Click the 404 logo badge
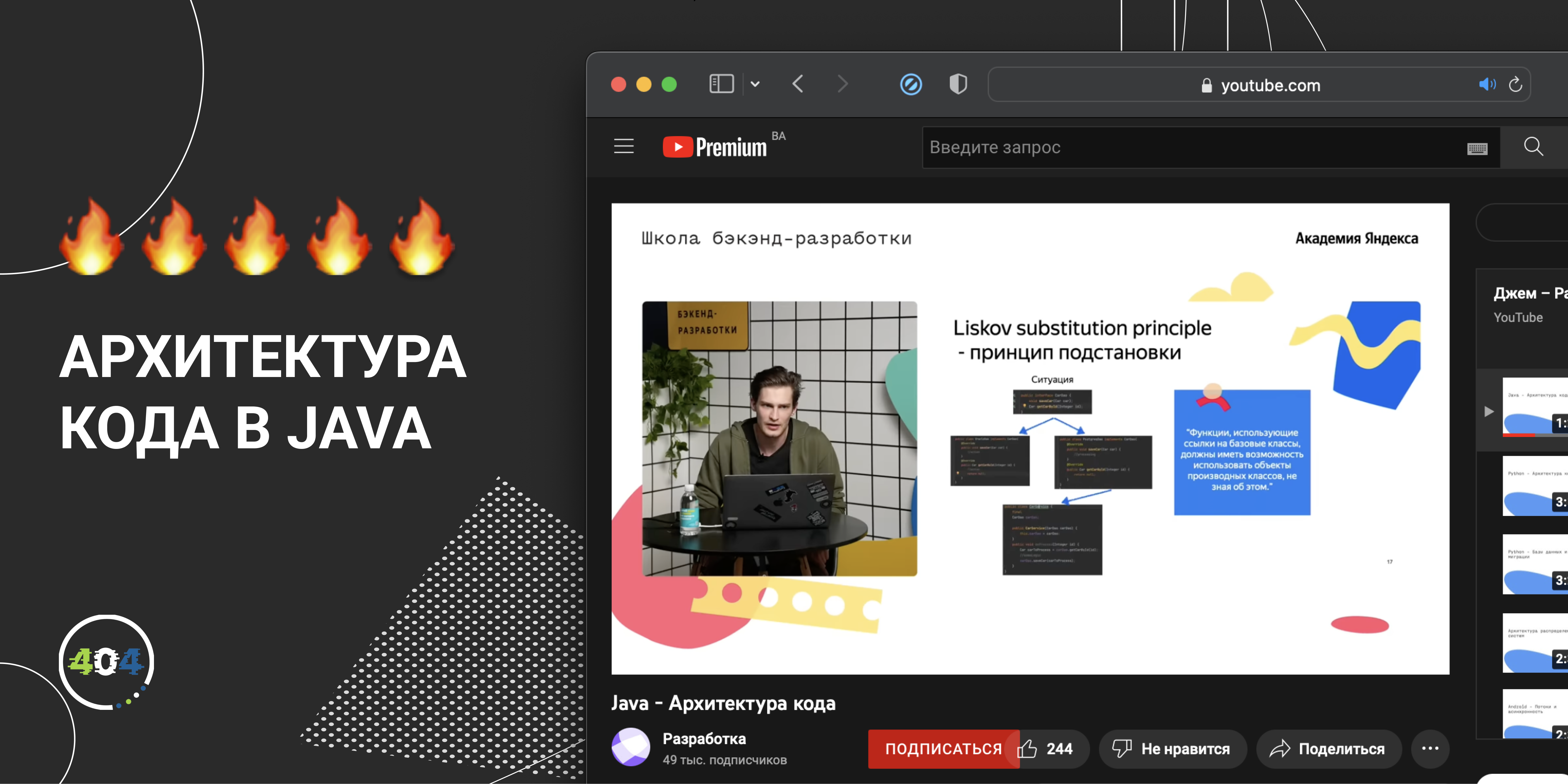This screenshot has width=1568, height=784. click(106, 662)
